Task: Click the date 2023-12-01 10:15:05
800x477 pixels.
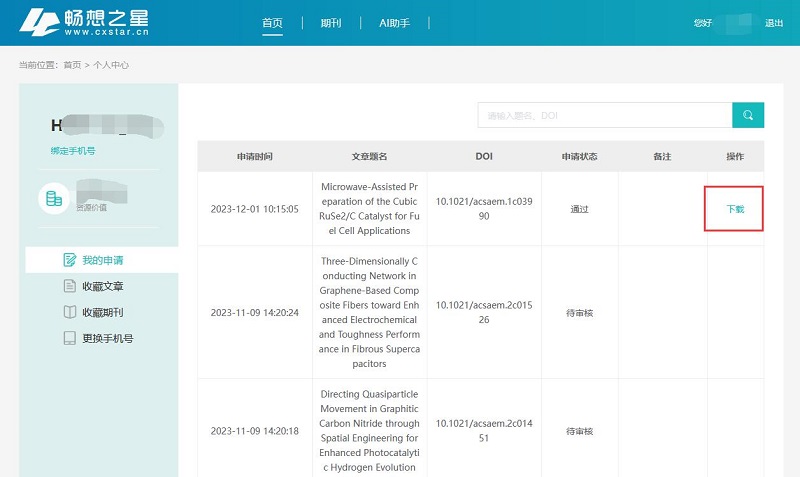Action: click(x=255, y=209)
